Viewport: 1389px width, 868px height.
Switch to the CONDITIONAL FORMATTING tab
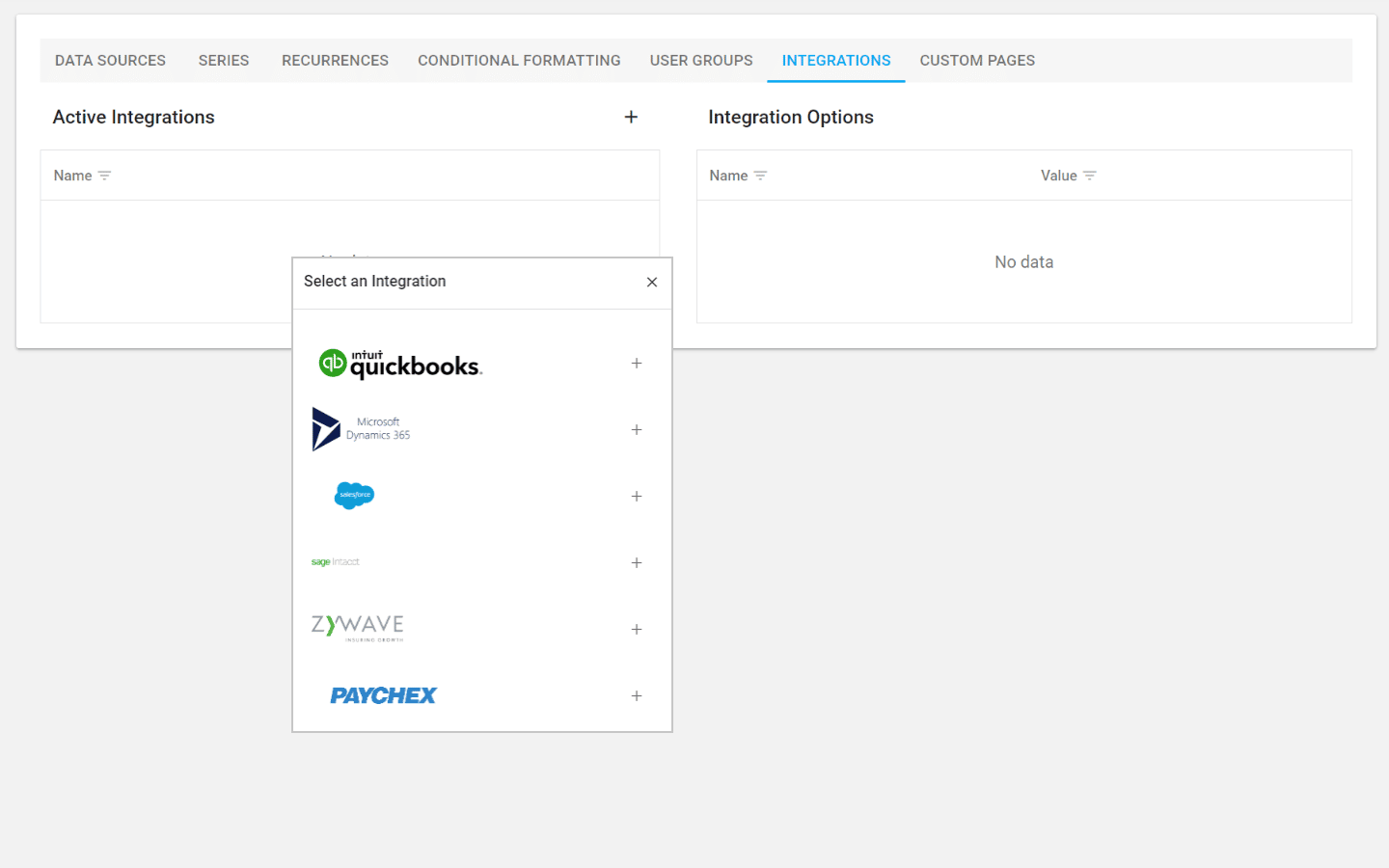point(519,60)
